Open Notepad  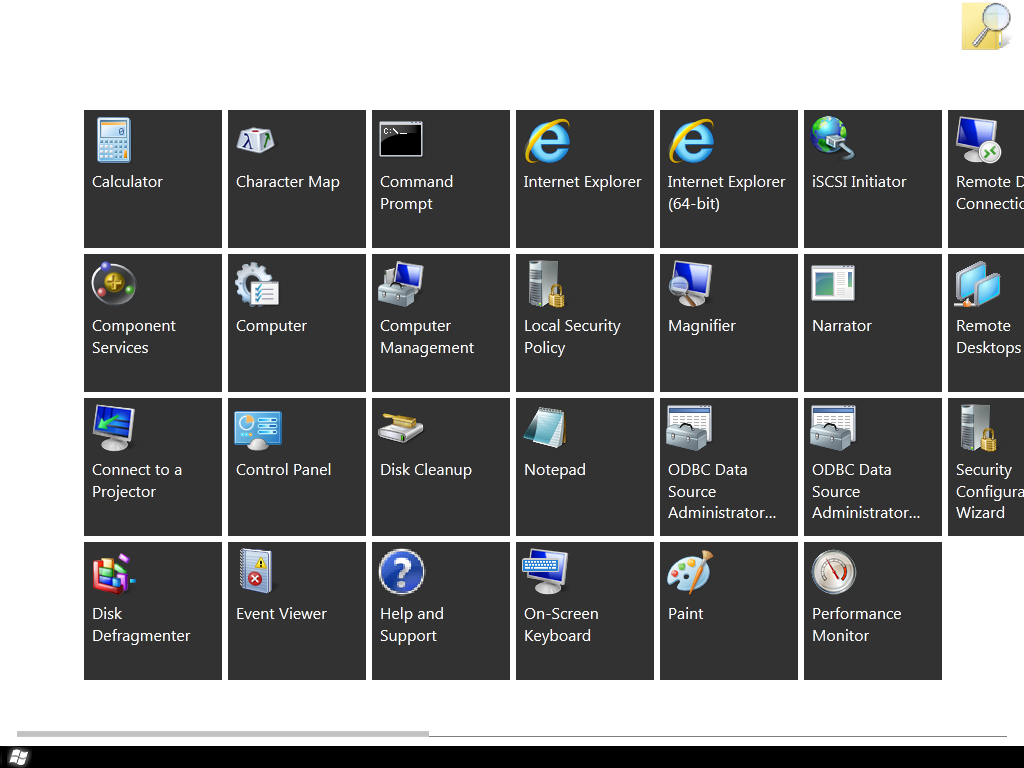tap(585, 467)
